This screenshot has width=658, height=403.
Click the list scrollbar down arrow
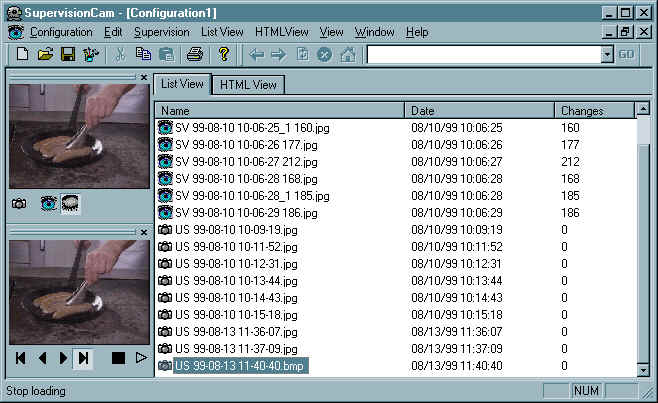pos(643,369)
